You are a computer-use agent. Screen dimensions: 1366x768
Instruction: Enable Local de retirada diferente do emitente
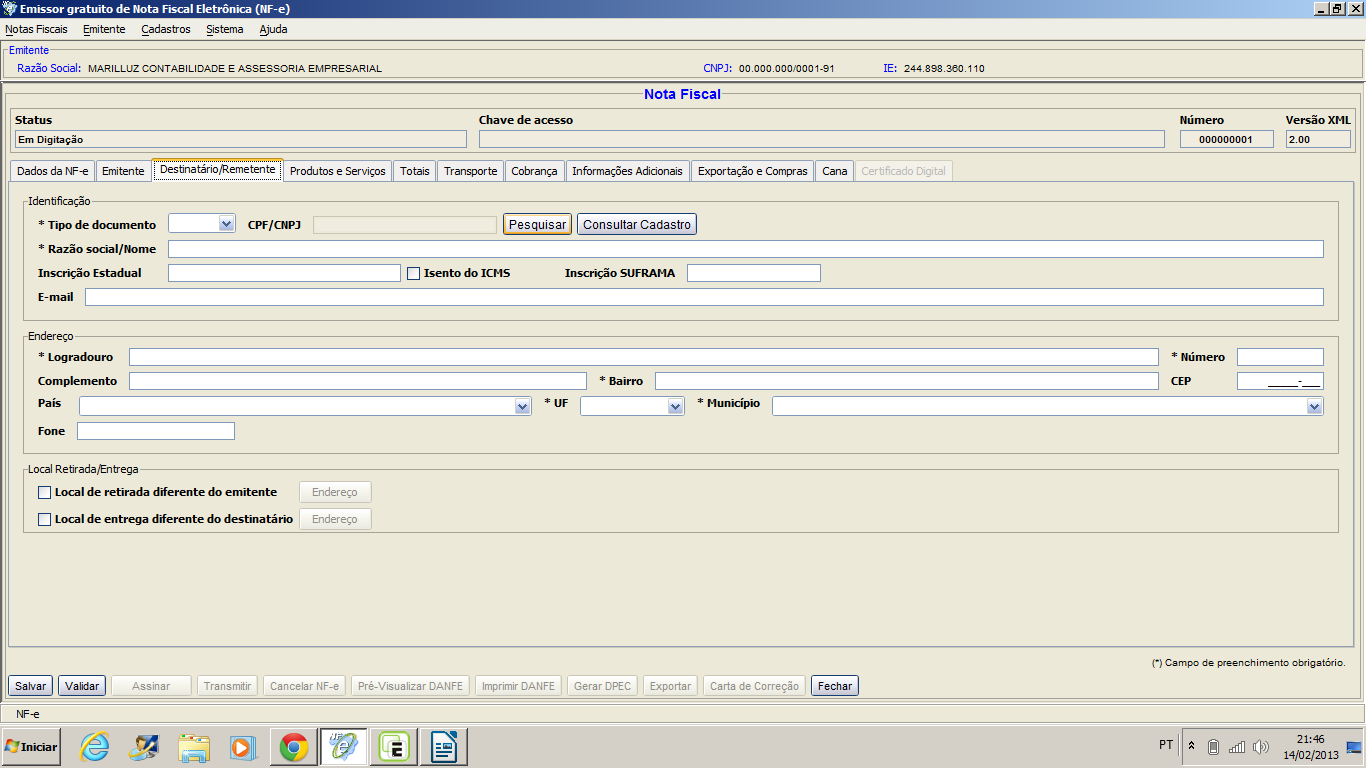tap(44, 492)
